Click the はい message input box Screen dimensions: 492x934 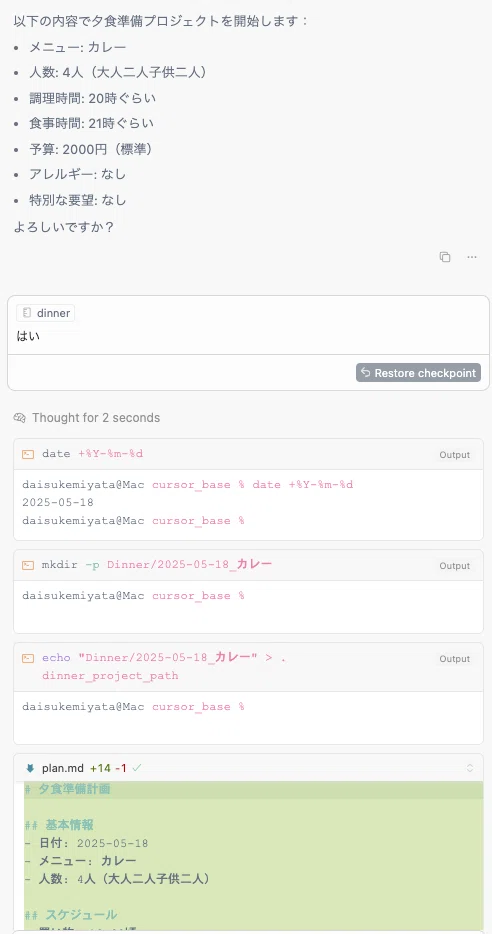[x=248, y=336]
